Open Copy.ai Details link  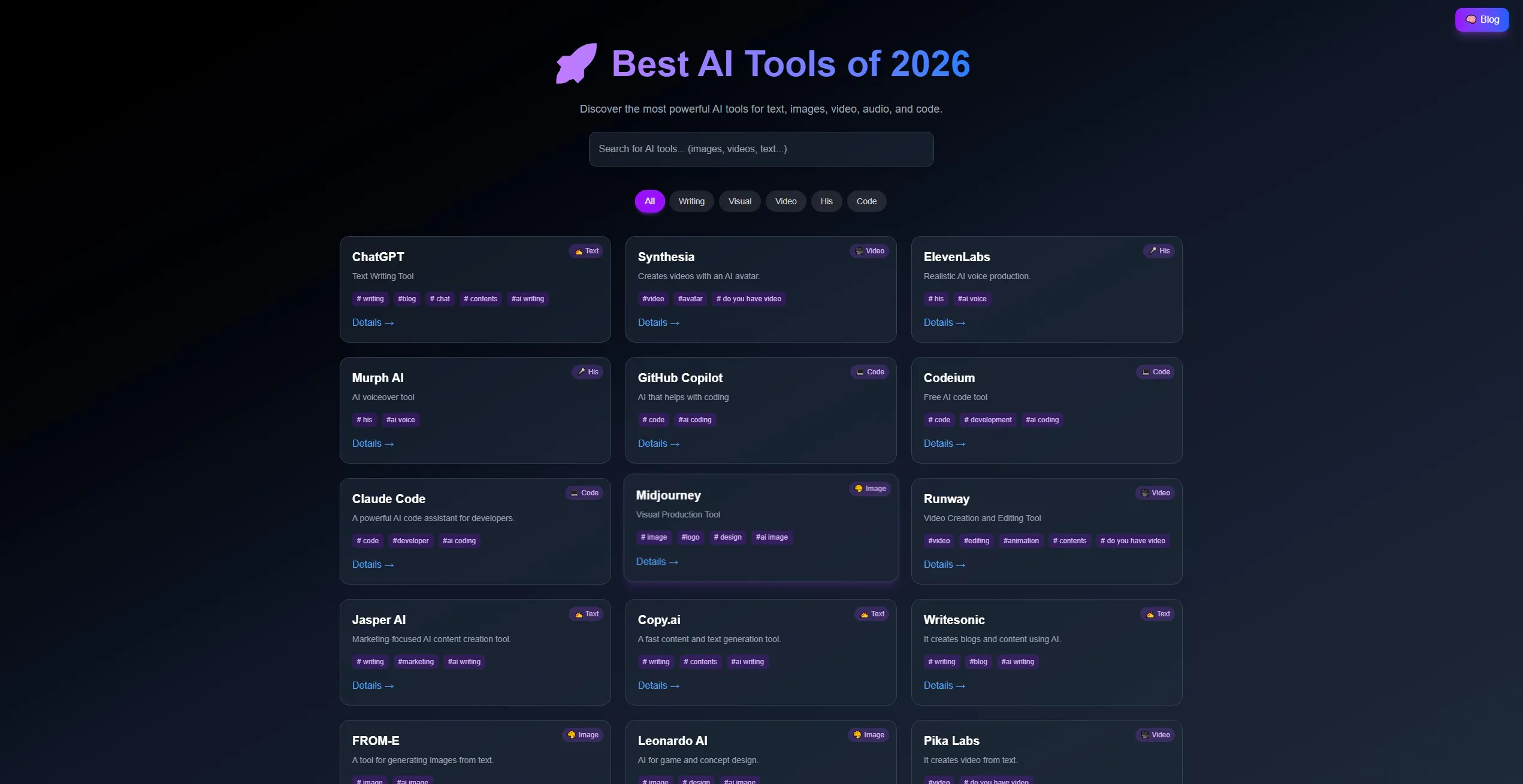[658, 686]
